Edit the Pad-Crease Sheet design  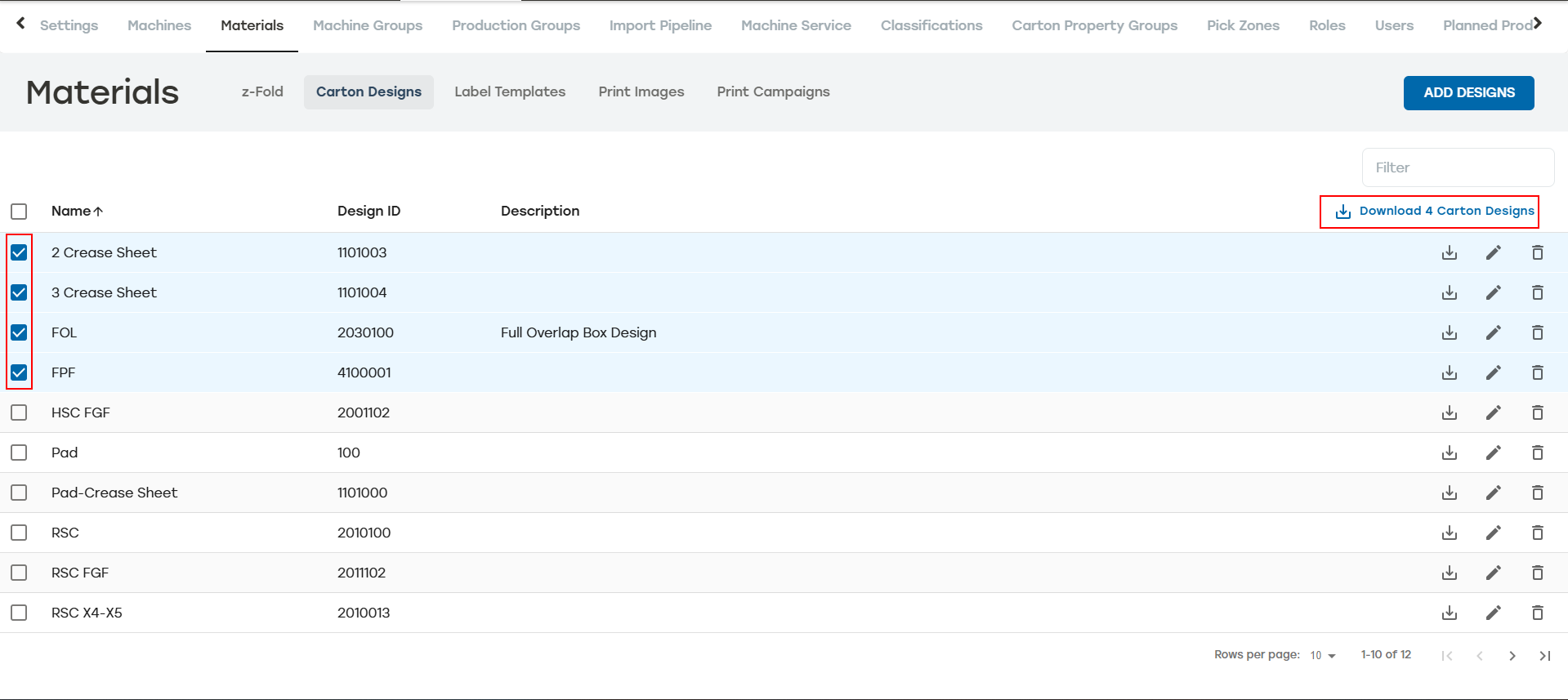(1493, 493)
